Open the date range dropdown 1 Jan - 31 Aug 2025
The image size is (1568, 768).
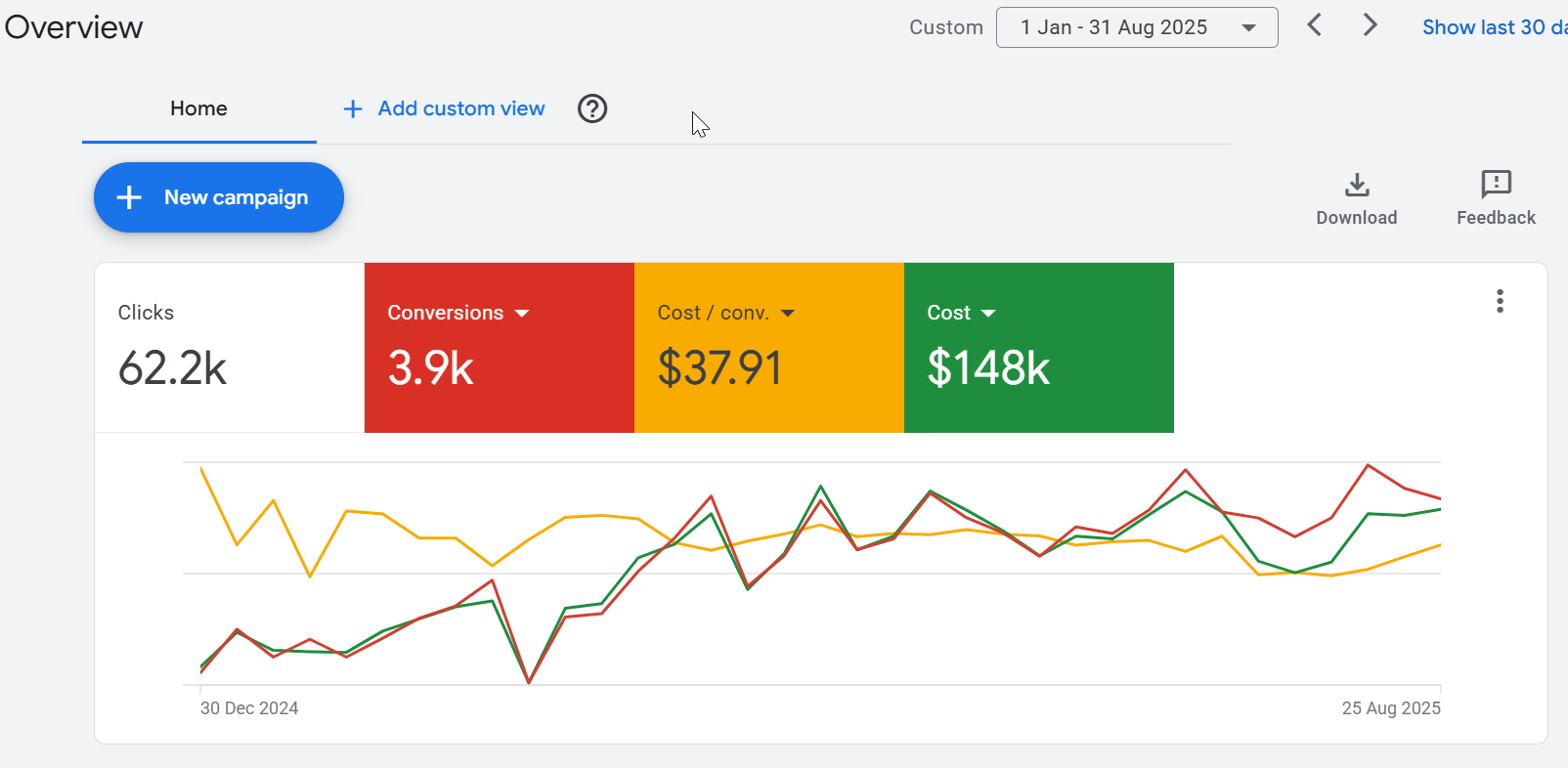pos(1137,27)
